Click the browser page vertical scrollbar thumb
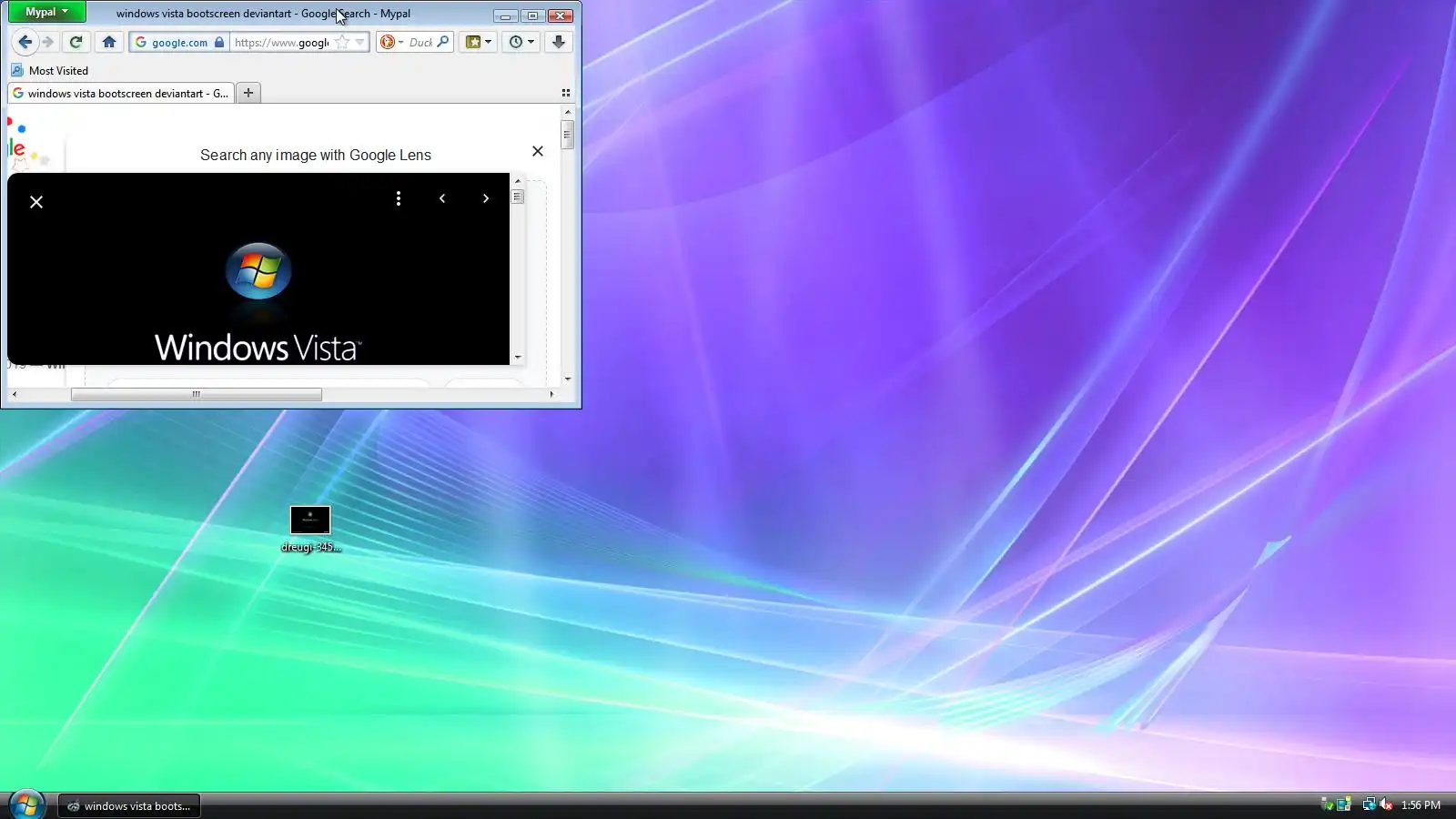Image resolution: width=1456 pixels, height=819 pixels. 568,135
